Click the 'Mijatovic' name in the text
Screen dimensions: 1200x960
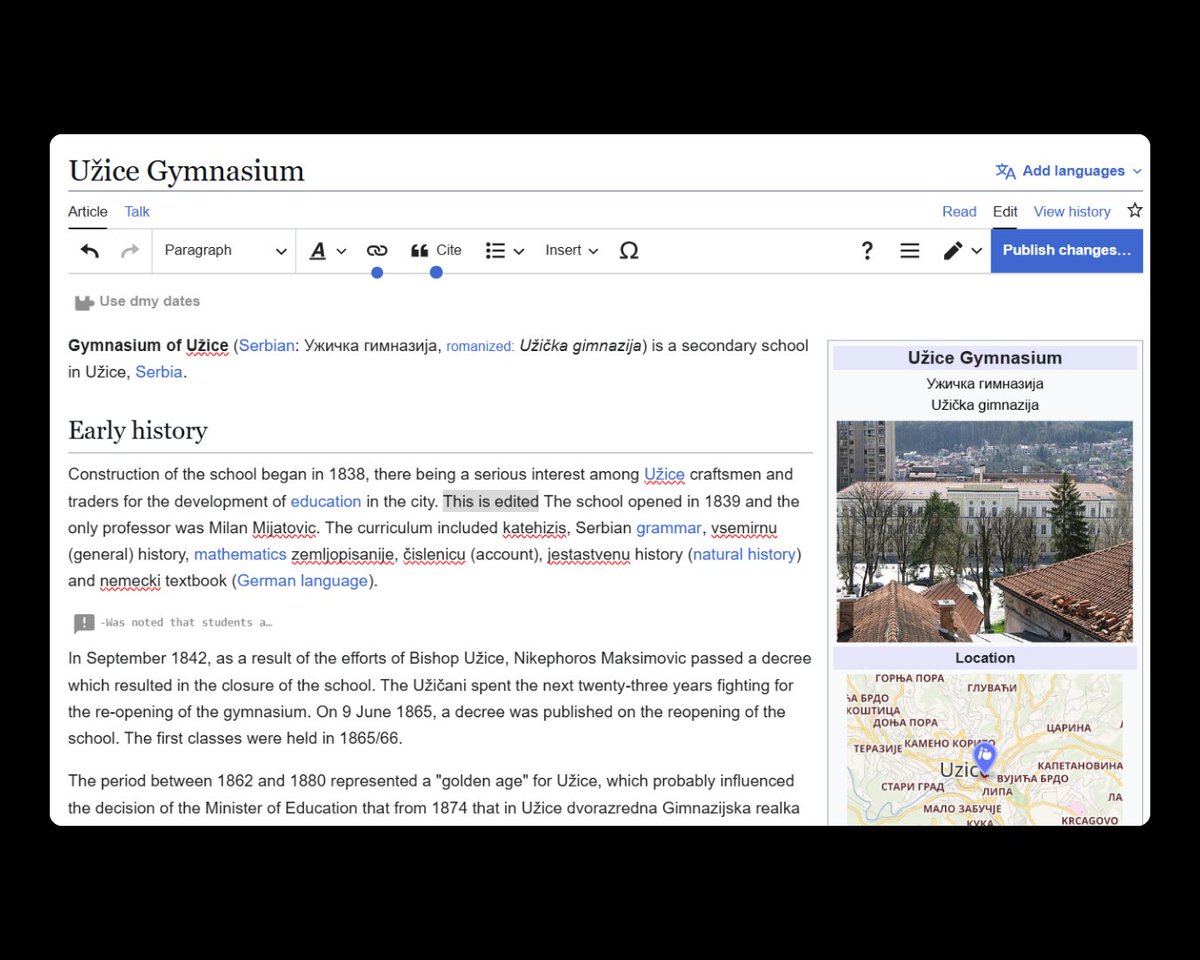(285, 528)
